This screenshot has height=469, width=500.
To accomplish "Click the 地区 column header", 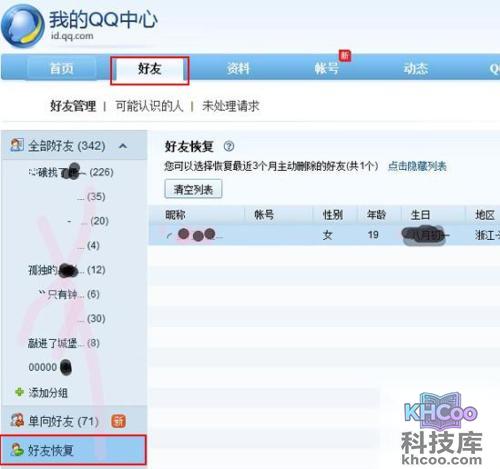I will (x=485, y=215).
